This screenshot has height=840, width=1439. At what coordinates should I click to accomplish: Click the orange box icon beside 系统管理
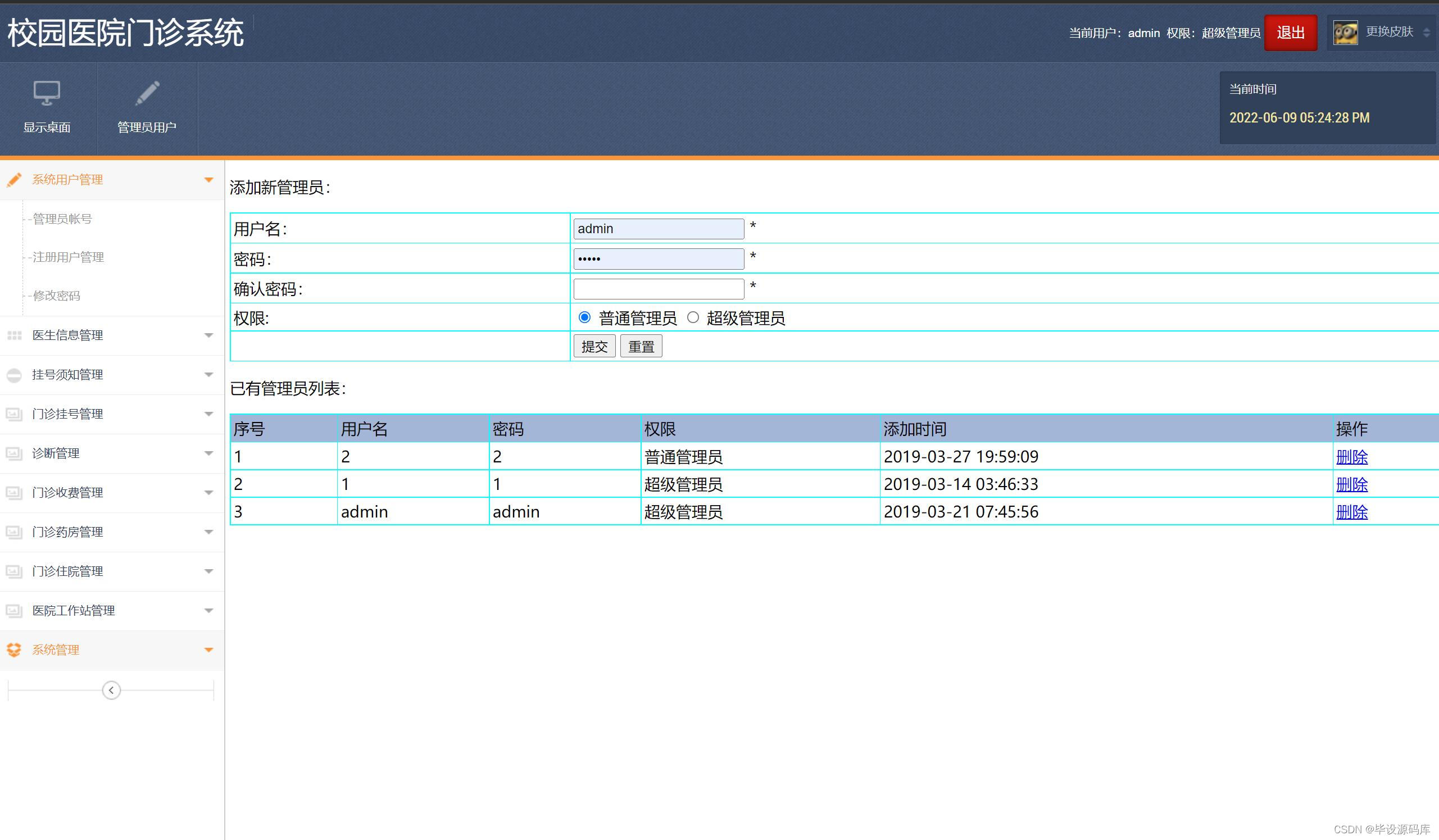point(14,650)
